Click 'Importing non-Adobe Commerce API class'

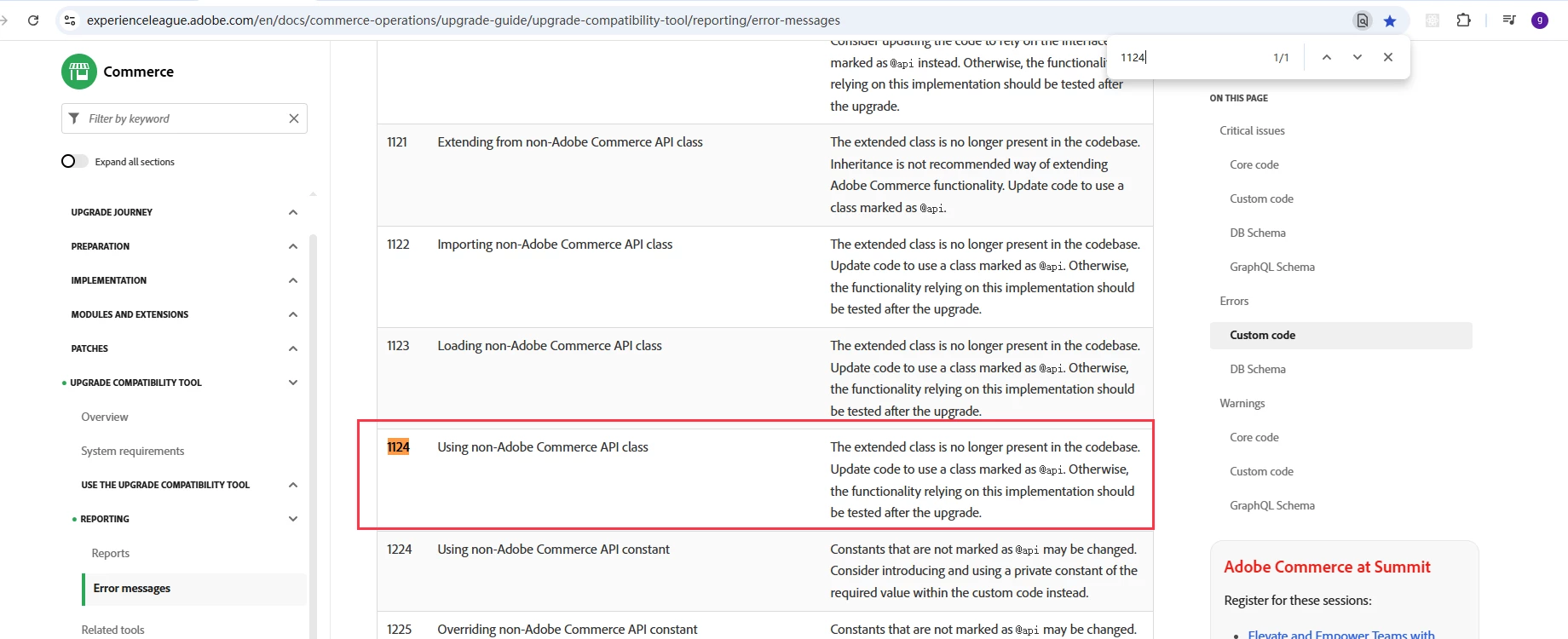(555, 245)
